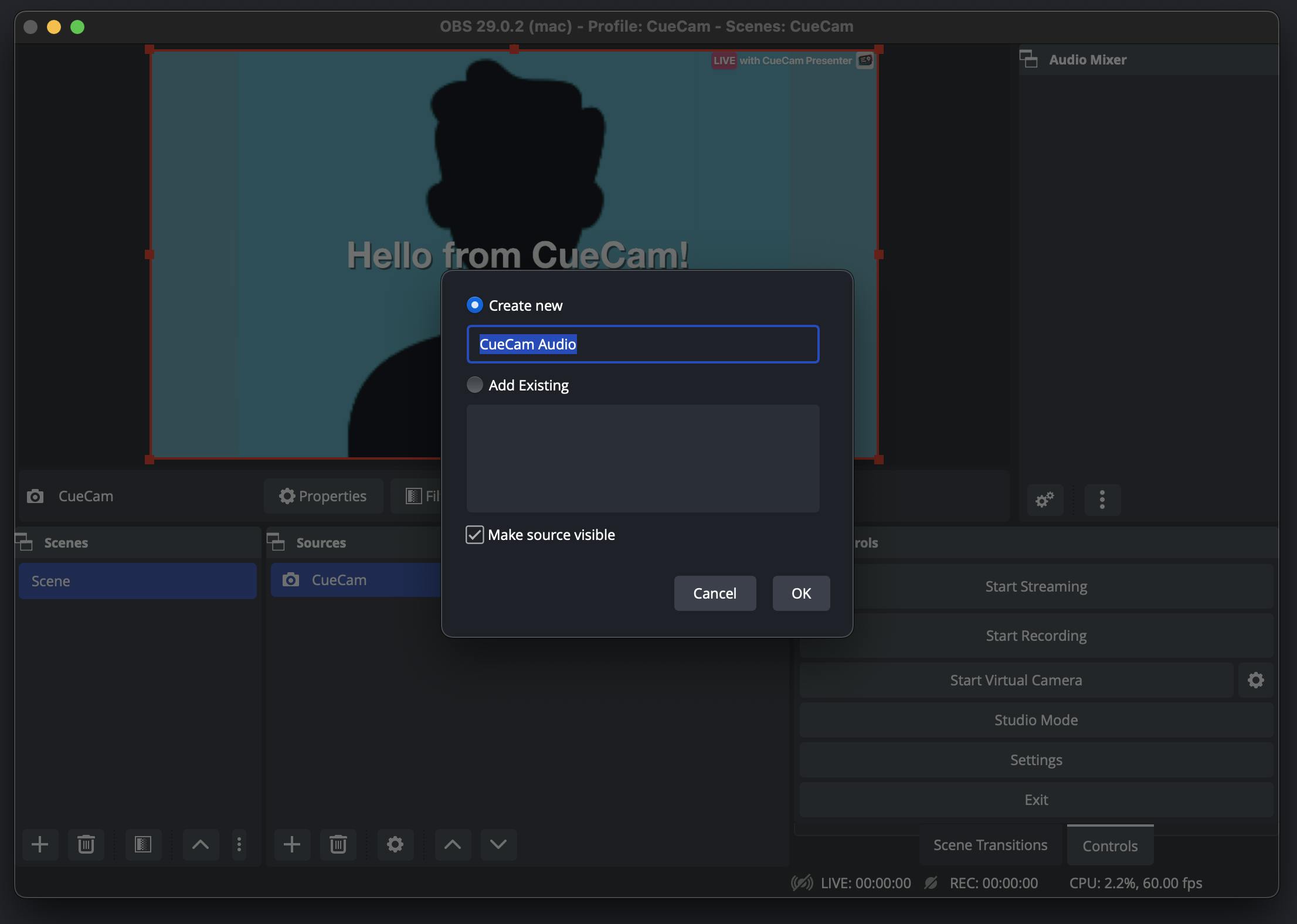
Task: Cancel the create source dialog
Action: point(715,593)
